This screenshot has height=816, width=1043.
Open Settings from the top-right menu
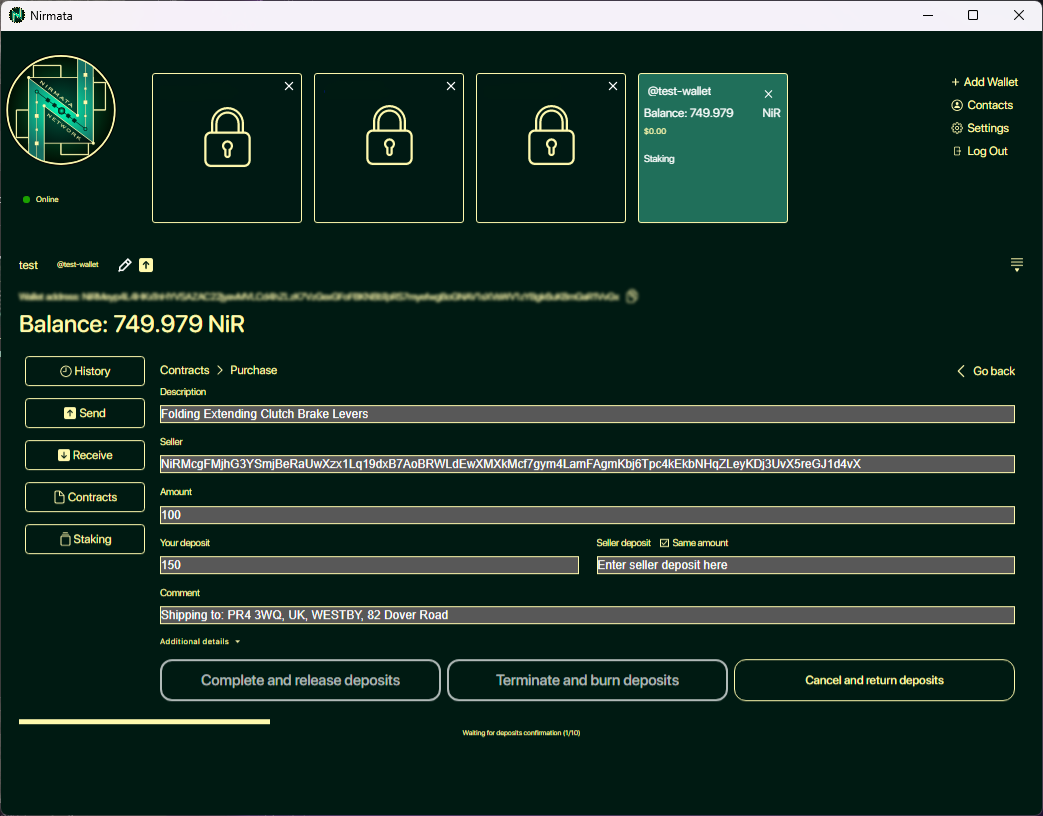(980, 128)
